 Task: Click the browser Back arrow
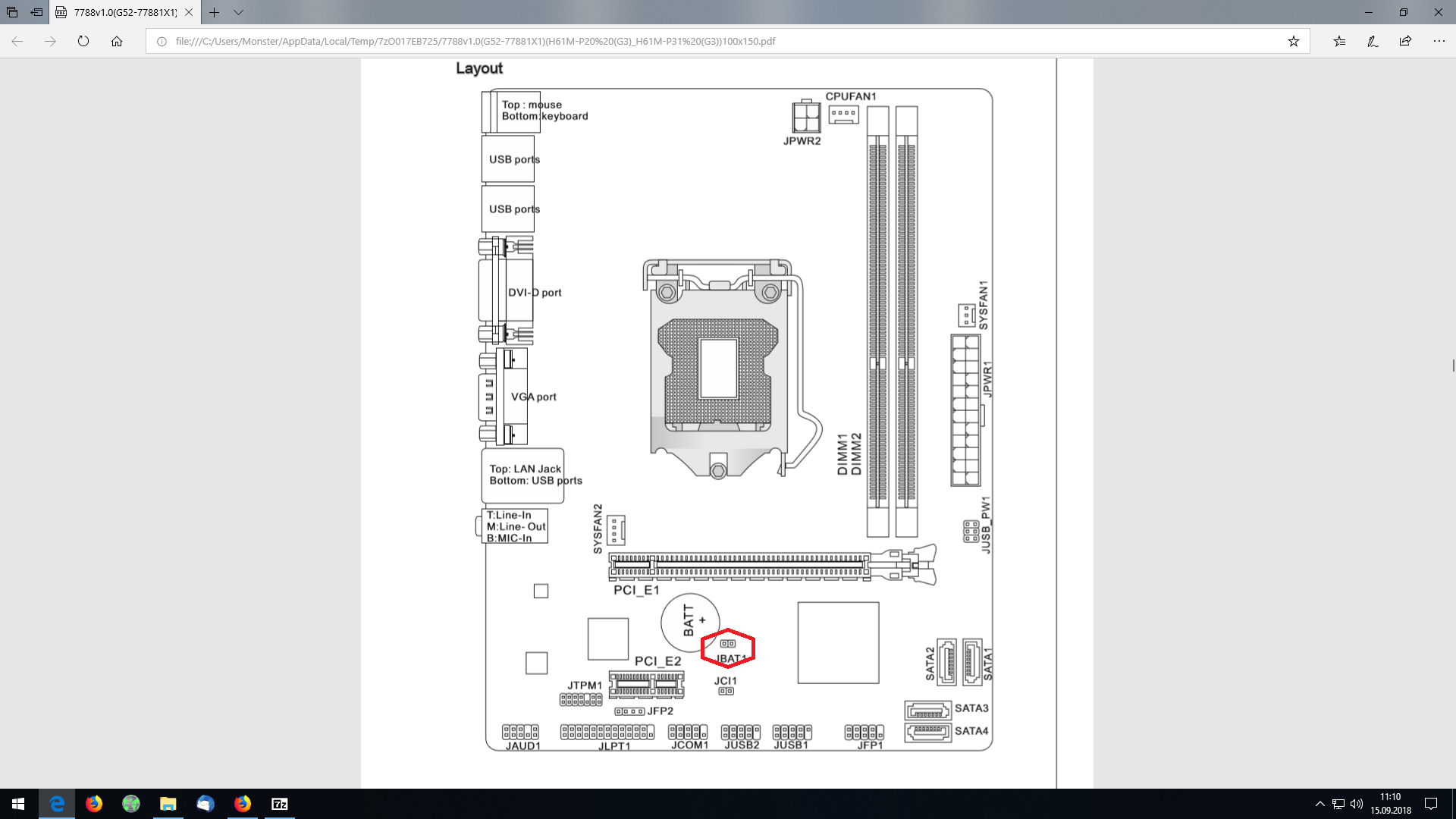click(x=17, y=42)
